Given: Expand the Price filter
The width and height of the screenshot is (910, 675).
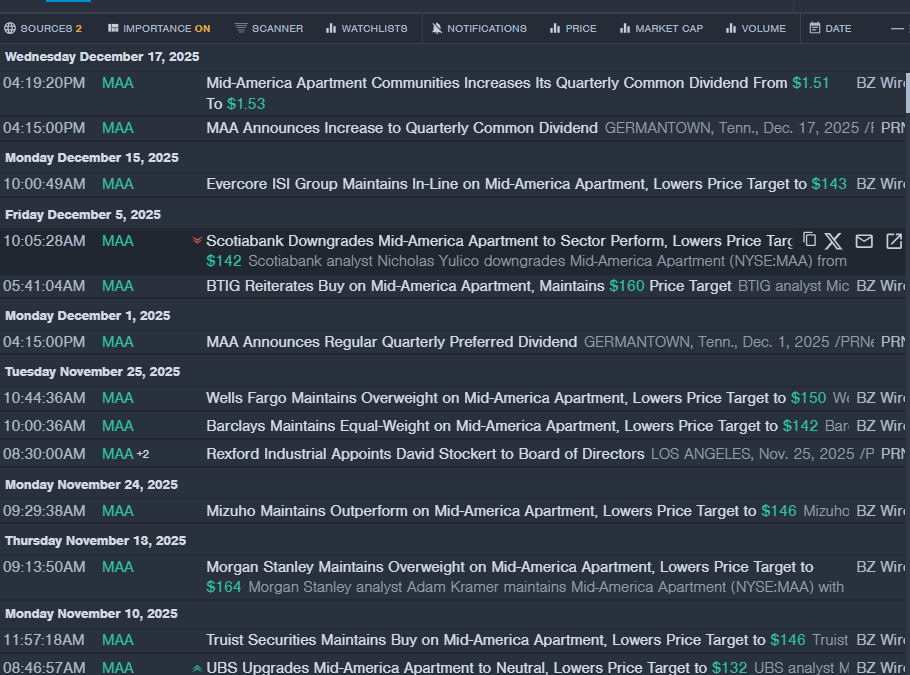Looking at the screenshot, I should tap(572, 28).
